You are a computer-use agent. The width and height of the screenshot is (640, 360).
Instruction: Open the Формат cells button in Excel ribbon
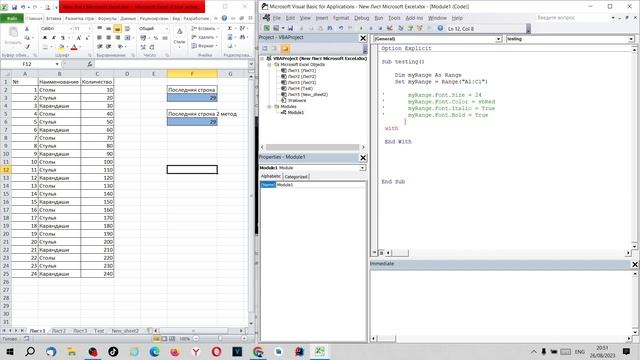204,46
